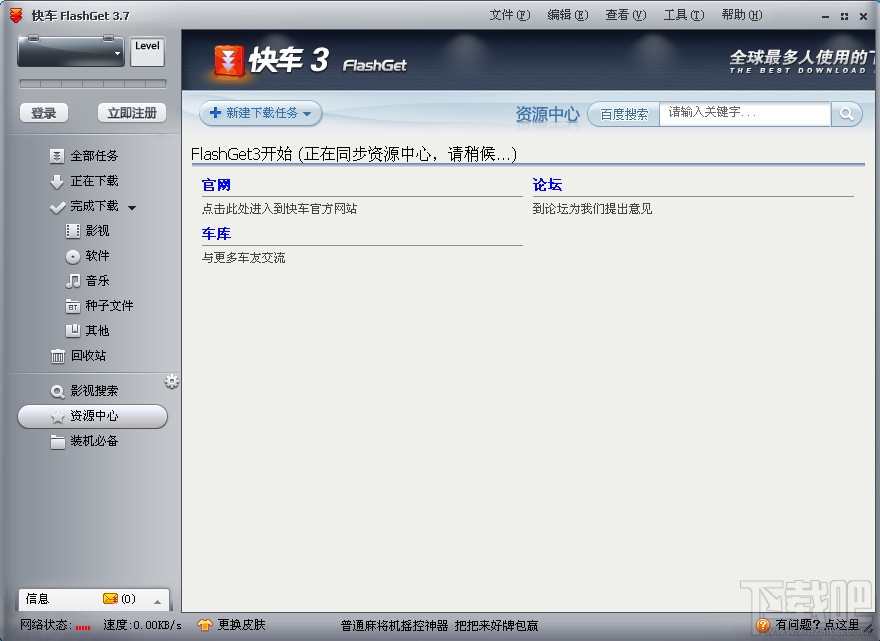
Task: Click the 资源中心 header label beside search
Action: (x=547, y=115)
